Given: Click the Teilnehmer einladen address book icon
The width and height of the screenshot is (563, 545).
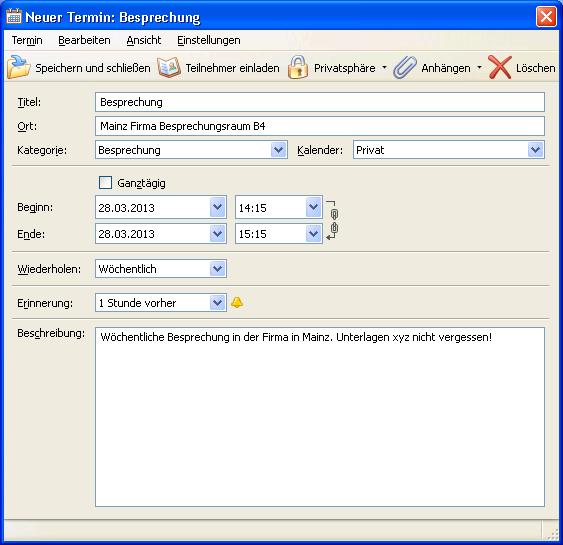Looking at the screenshot, I should pyautogui.click(x=168, y=67).
